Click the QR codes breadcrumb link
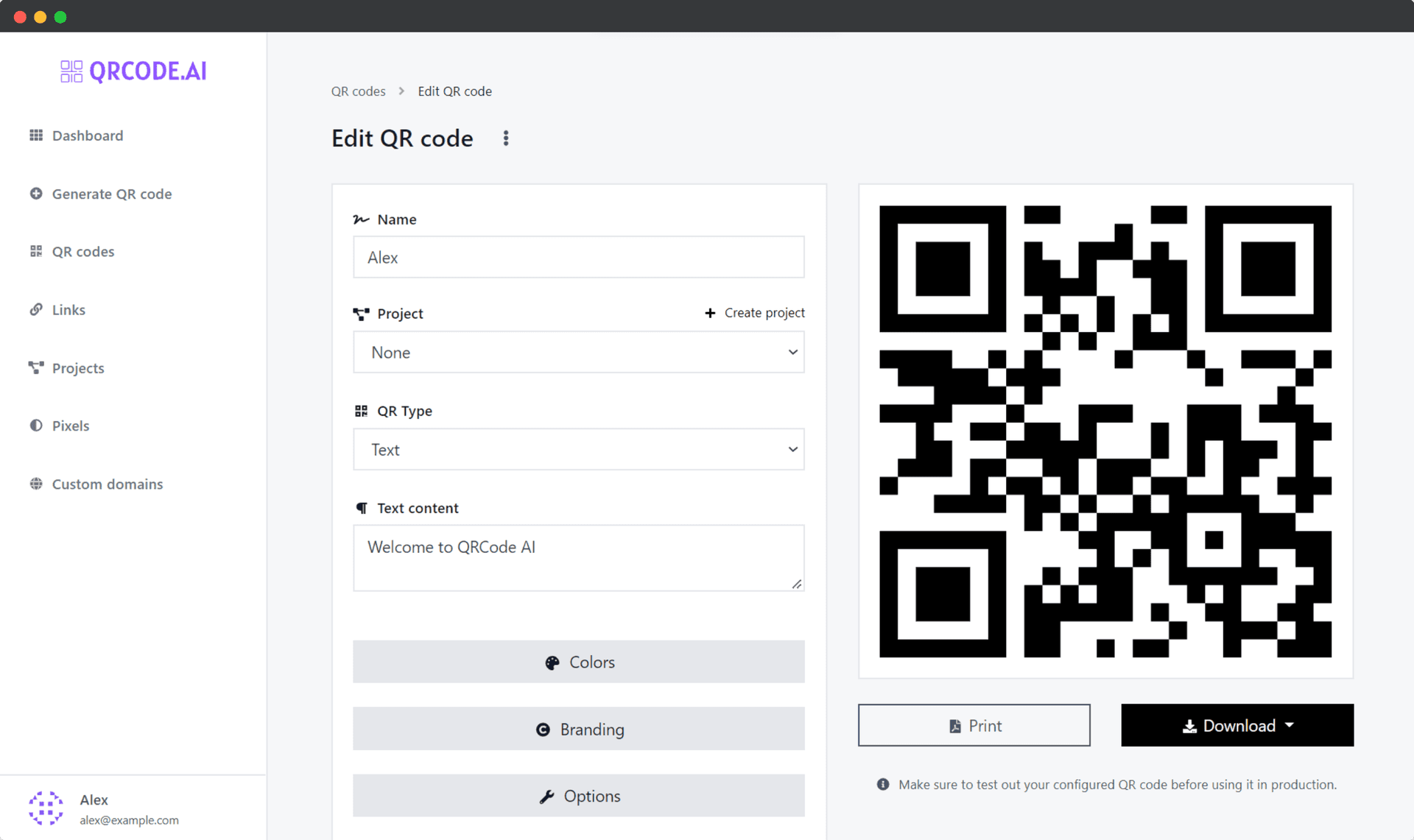1414x840 pixels. (358, 91)
